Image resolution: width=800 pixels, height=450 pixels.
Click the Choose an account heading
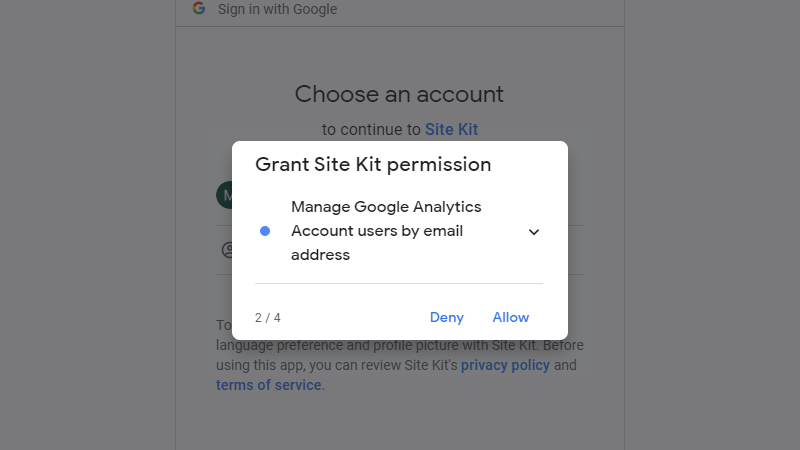click(399, 94)
